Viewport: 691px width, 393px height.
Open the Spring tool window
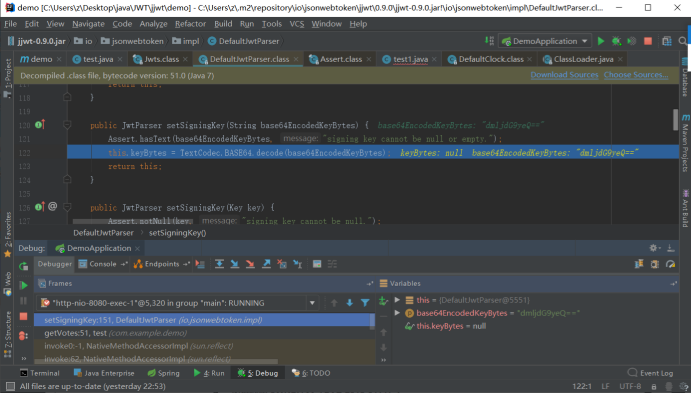pyautogui.click(x=163, y=373)
